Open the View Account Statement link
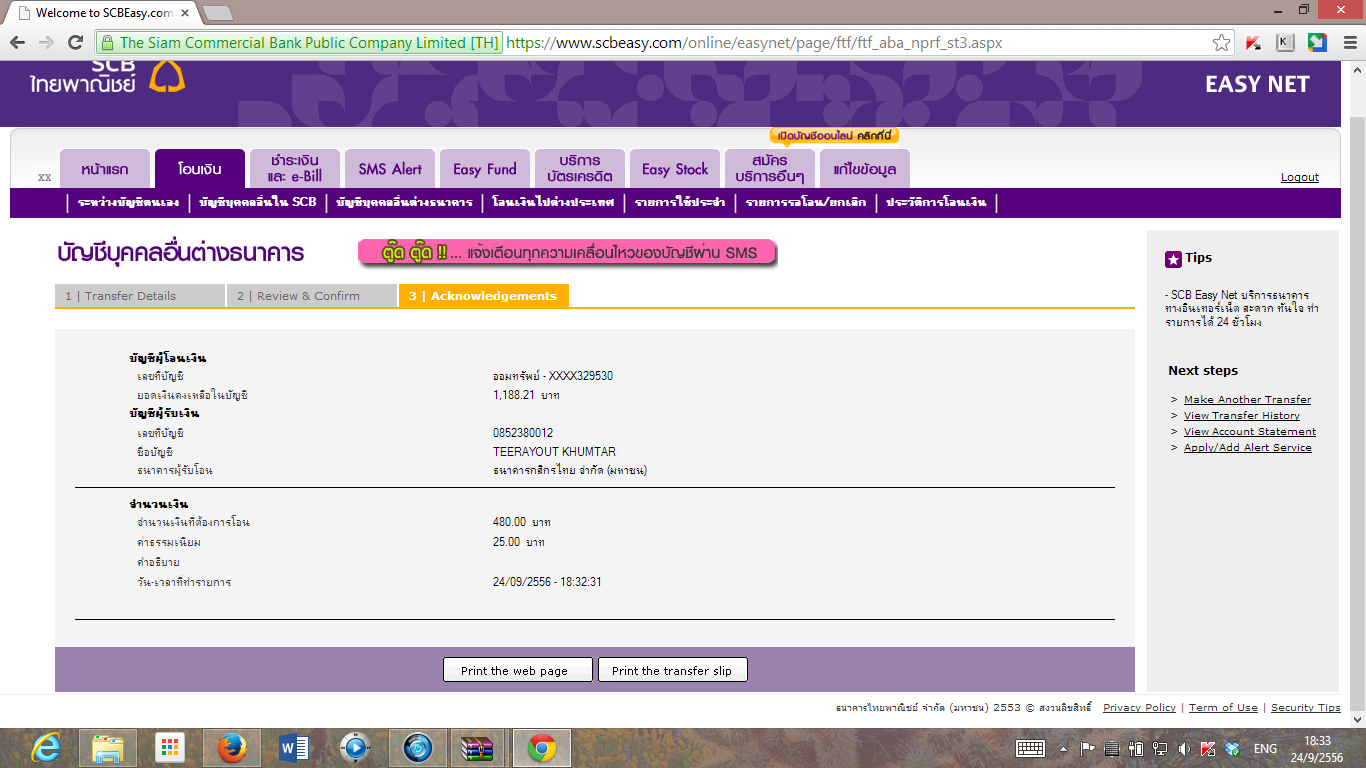 [x=1250, y=432]
